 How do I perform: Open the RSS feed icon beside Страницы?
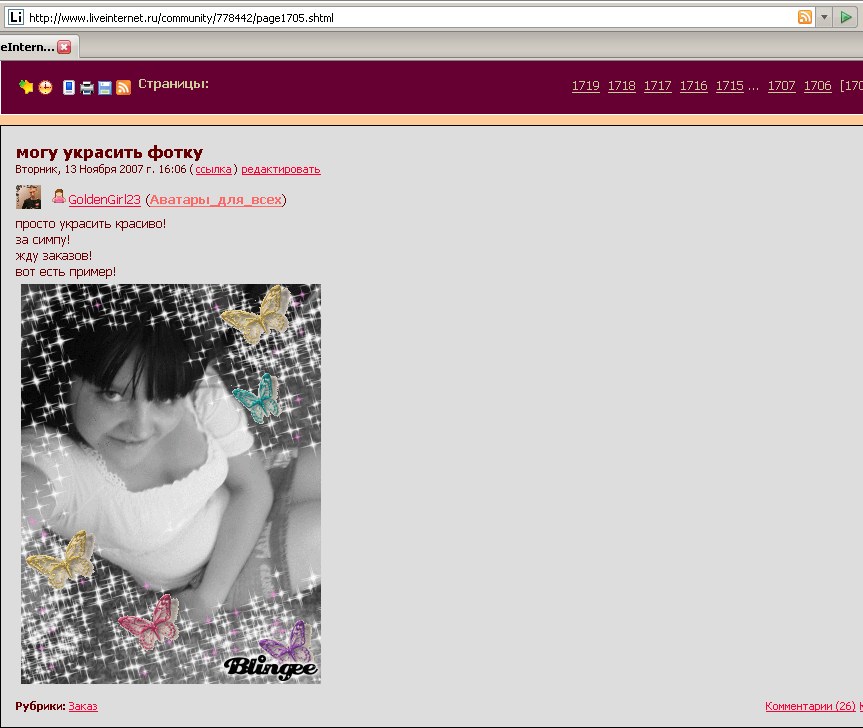click(x=123, y=88)
